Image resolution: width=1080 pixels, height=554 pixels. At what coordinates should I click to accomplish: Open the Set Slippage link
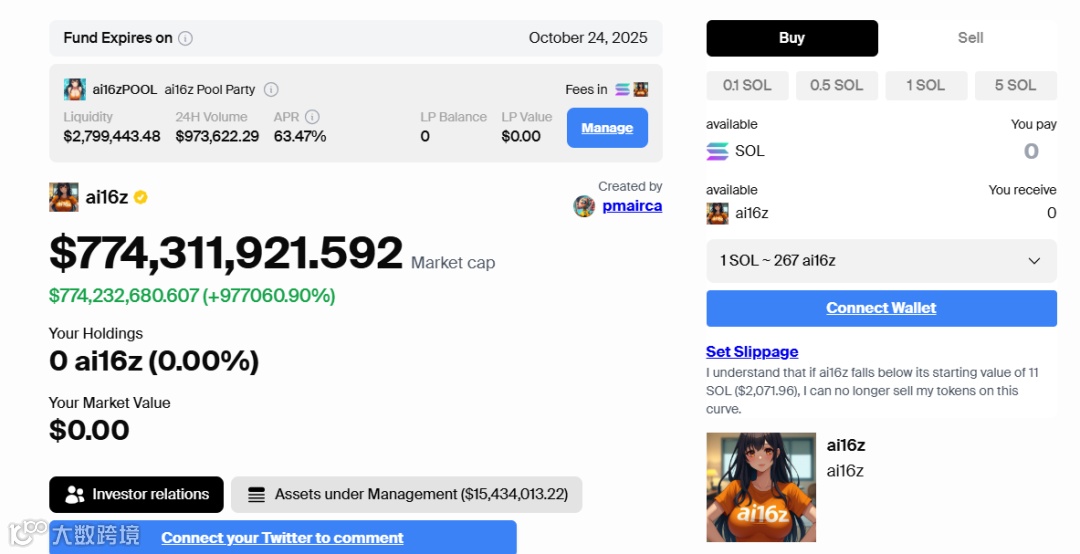tap(752, 351)
